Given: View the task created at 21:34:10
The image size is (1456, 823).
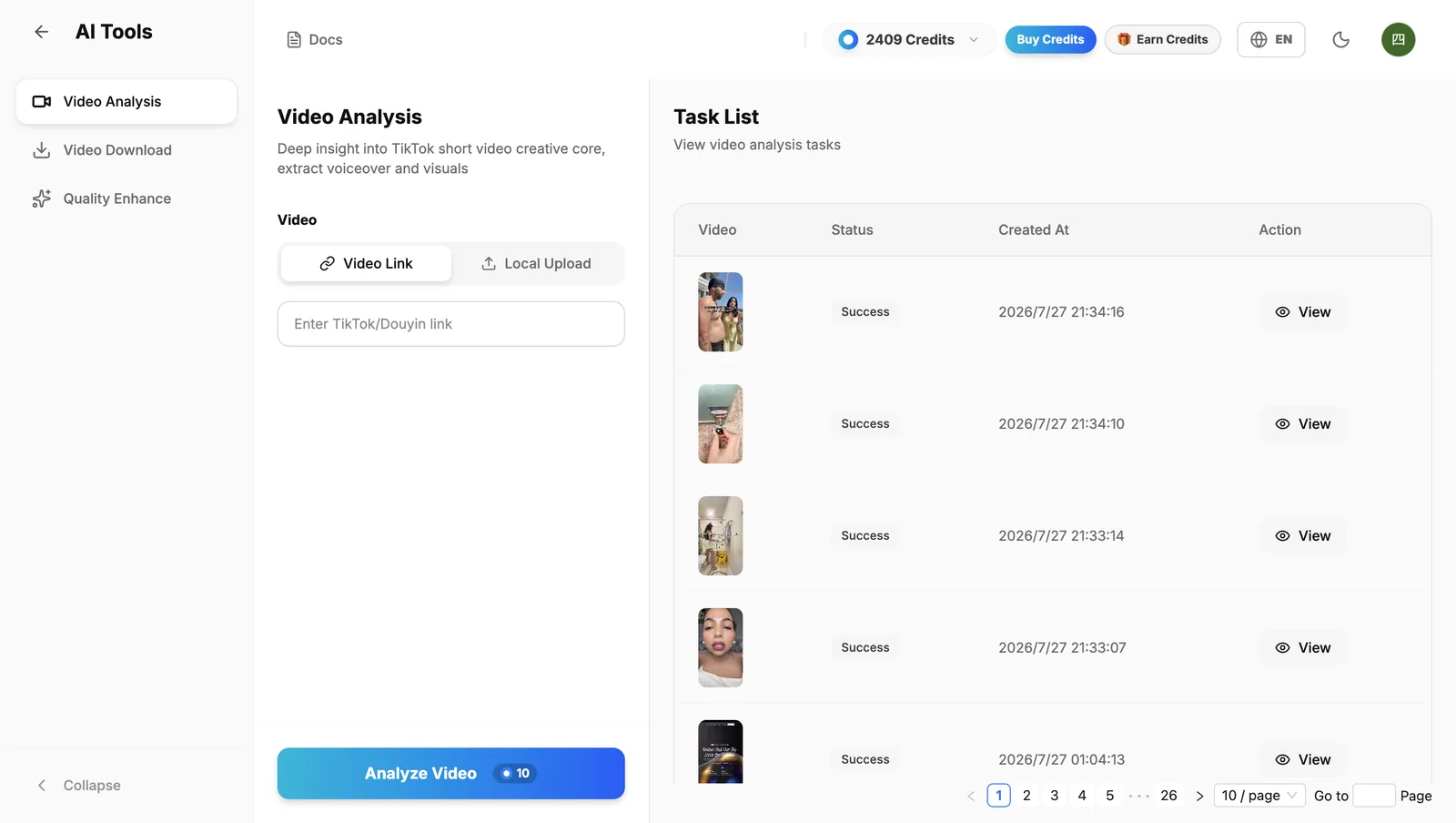Looking at the screenshot, I should 1303,424.
